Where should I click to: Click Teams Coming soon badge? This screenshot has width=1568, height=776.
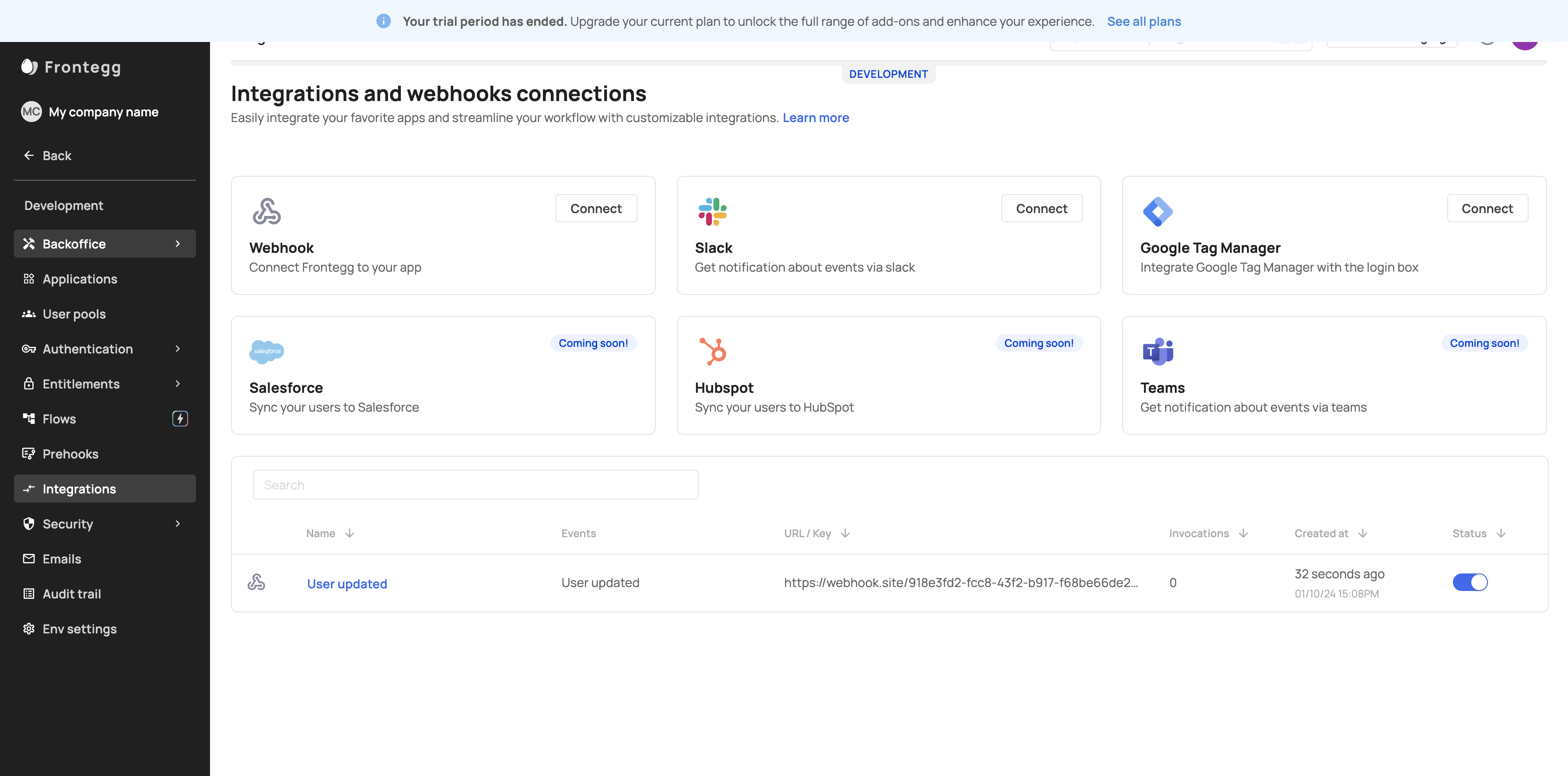pos(1484,343)
